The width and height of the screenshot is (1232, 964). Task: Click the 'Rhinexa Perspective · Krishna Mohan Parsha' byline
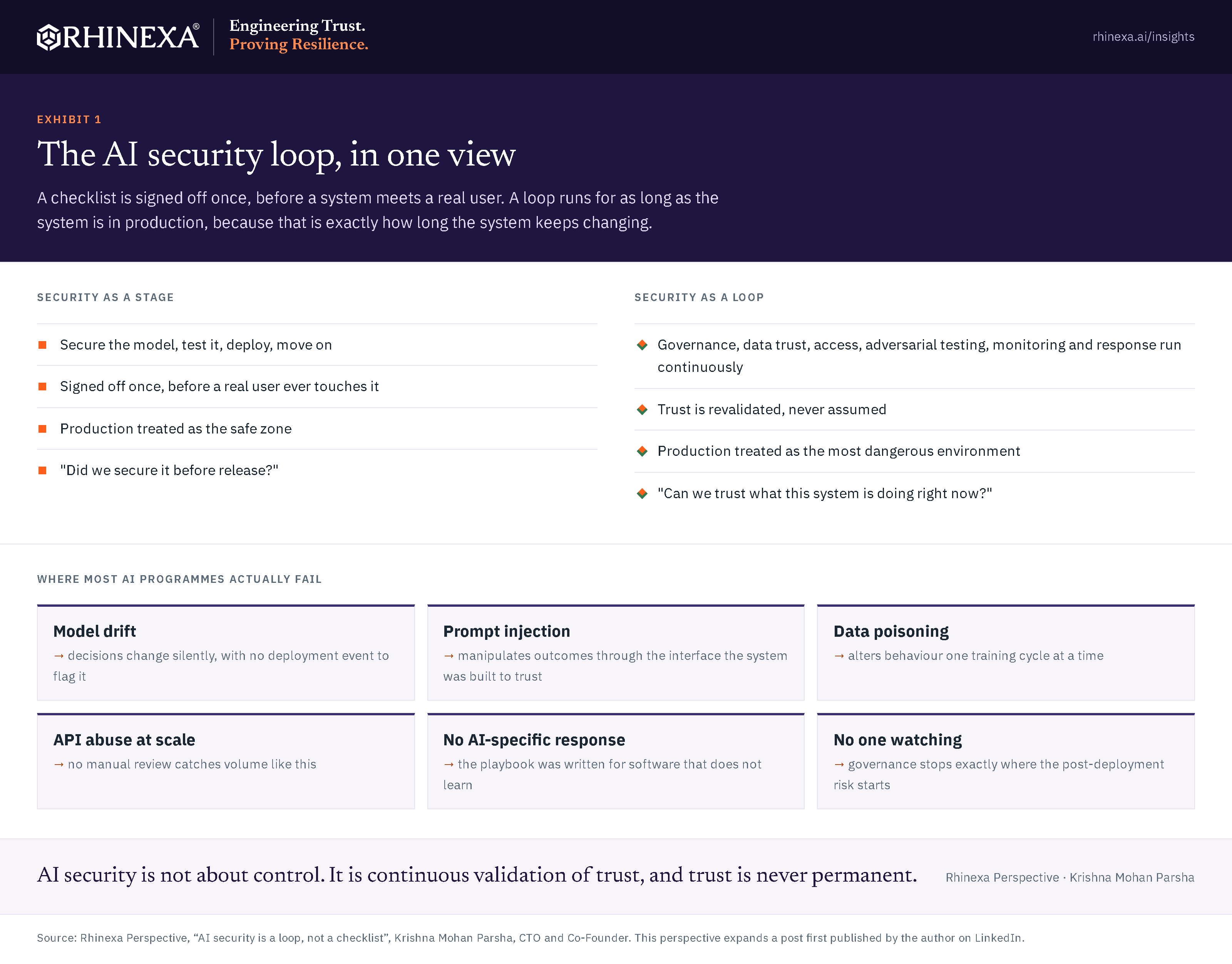point(1070,878)
